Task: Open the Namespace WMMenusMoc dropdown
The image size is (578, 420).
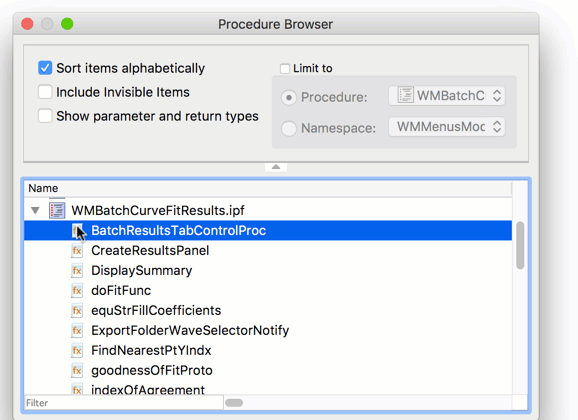Action: point(447,127)
